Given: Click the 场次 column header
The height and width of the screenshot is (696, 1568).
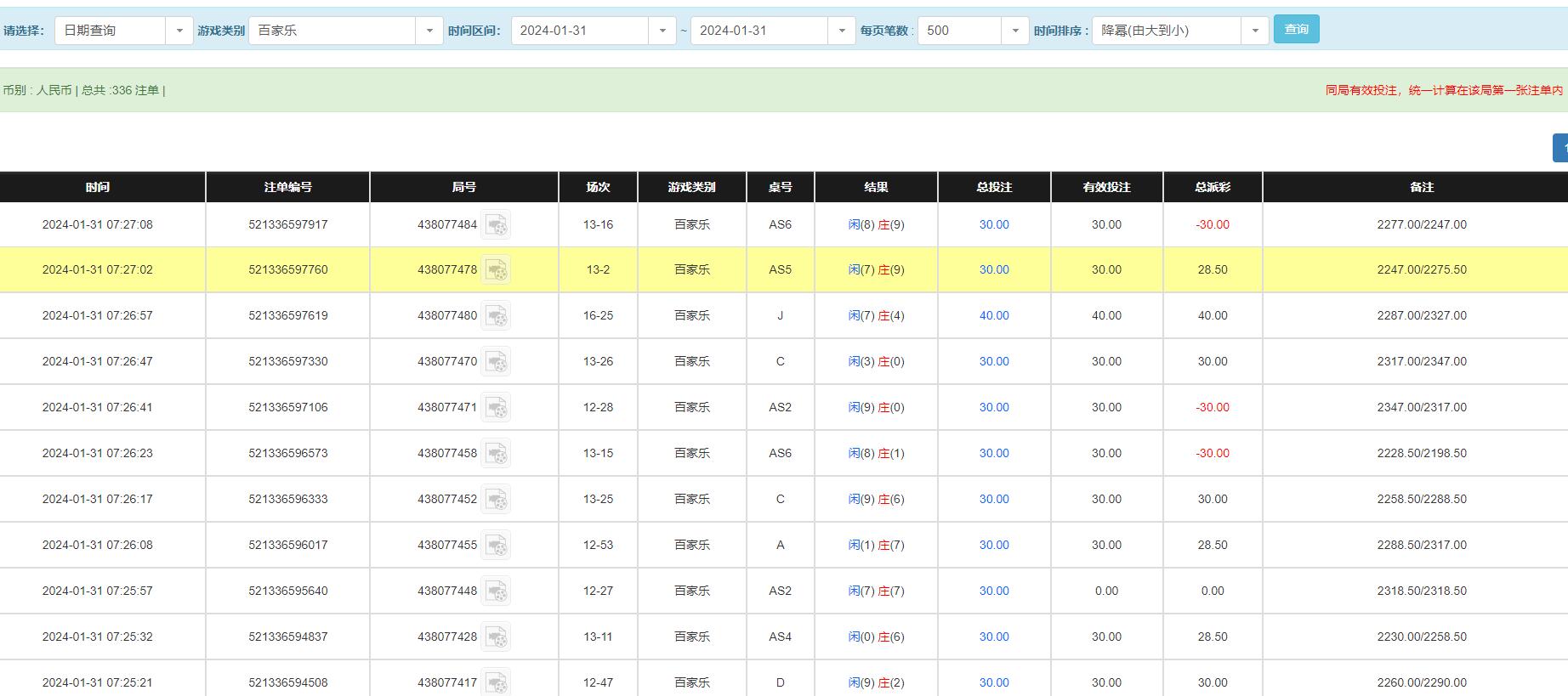Looking at the screenshot, I should click(x=598, y=187).
